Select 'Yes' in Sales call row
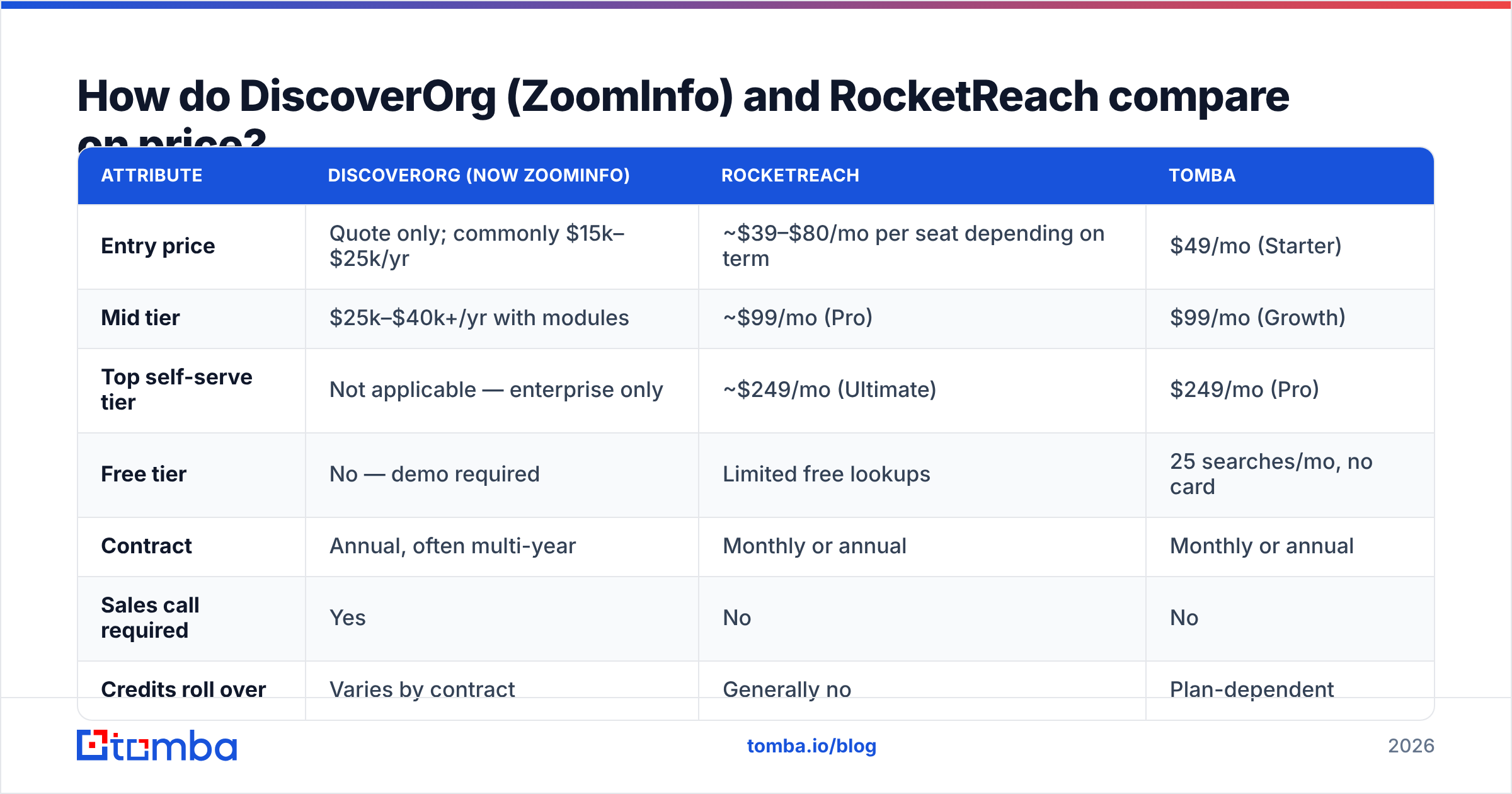1512x794 pixels. [x=502, y=618]
